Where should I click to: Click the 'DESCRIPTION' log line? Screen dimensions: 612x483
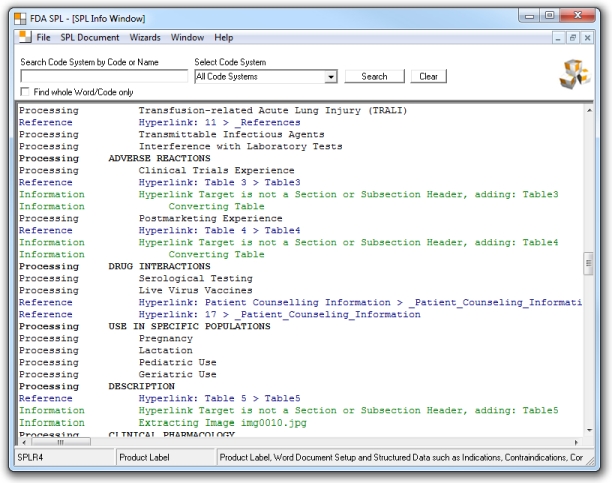(x=141, y=386)
